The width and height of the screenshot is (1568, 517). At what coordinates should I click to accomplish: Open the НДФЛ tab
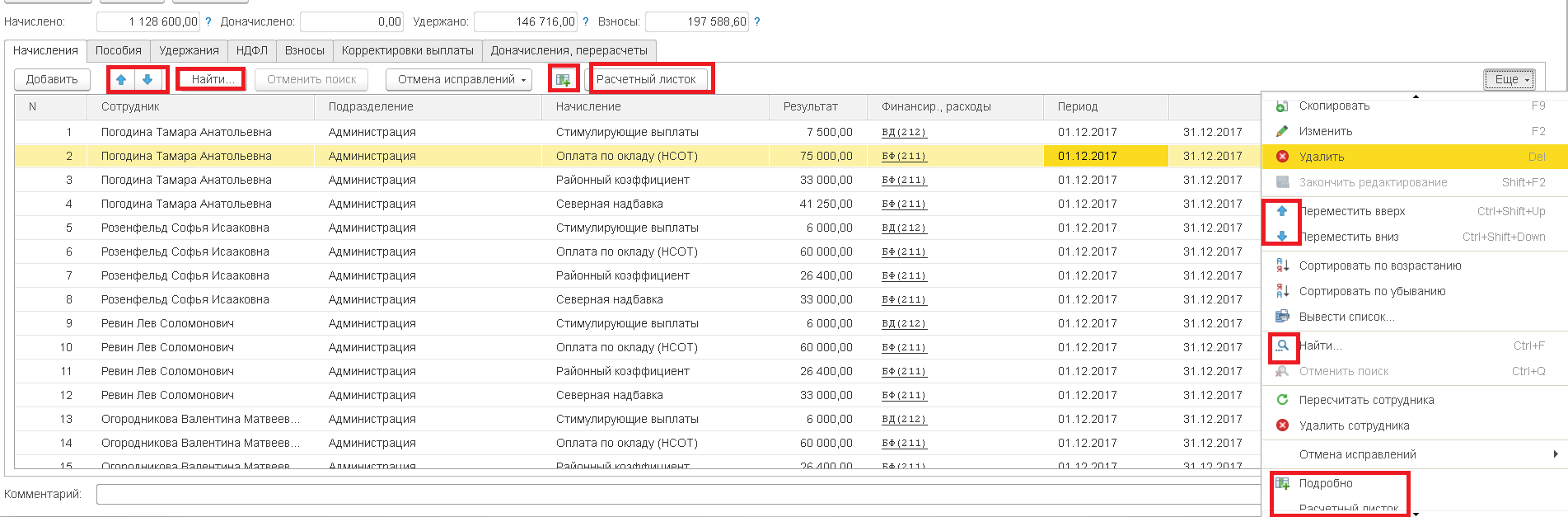pyautogui.click(x=252, y=51)
